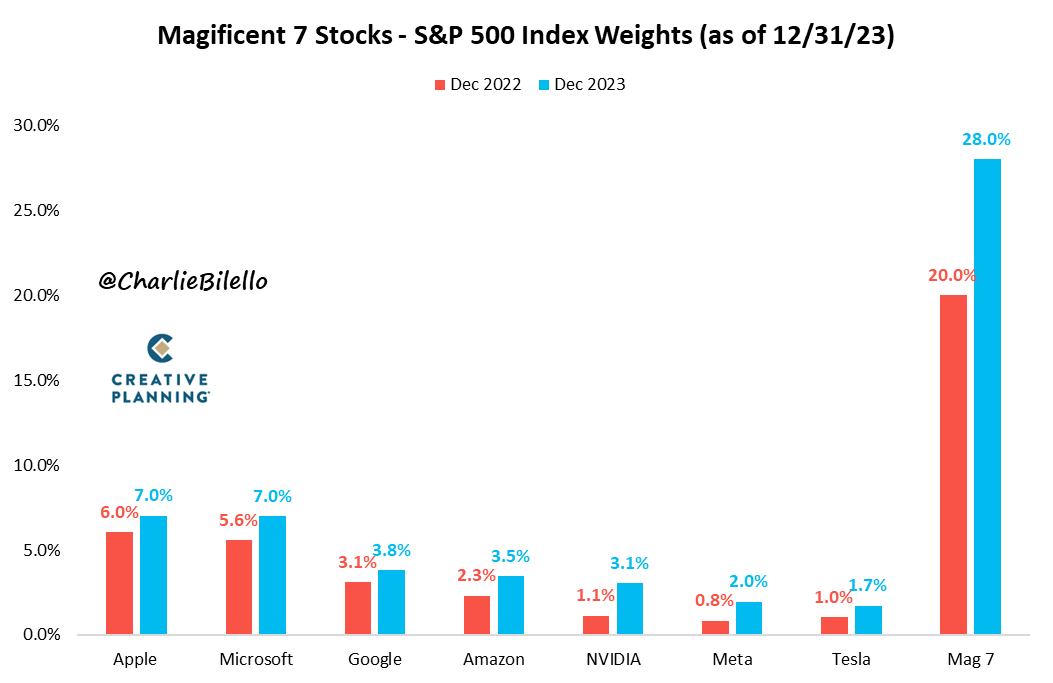Click the blue Dec 2023 legend swatch
The height and width of the screenshot is (683, 1053).
coord(543,85)
